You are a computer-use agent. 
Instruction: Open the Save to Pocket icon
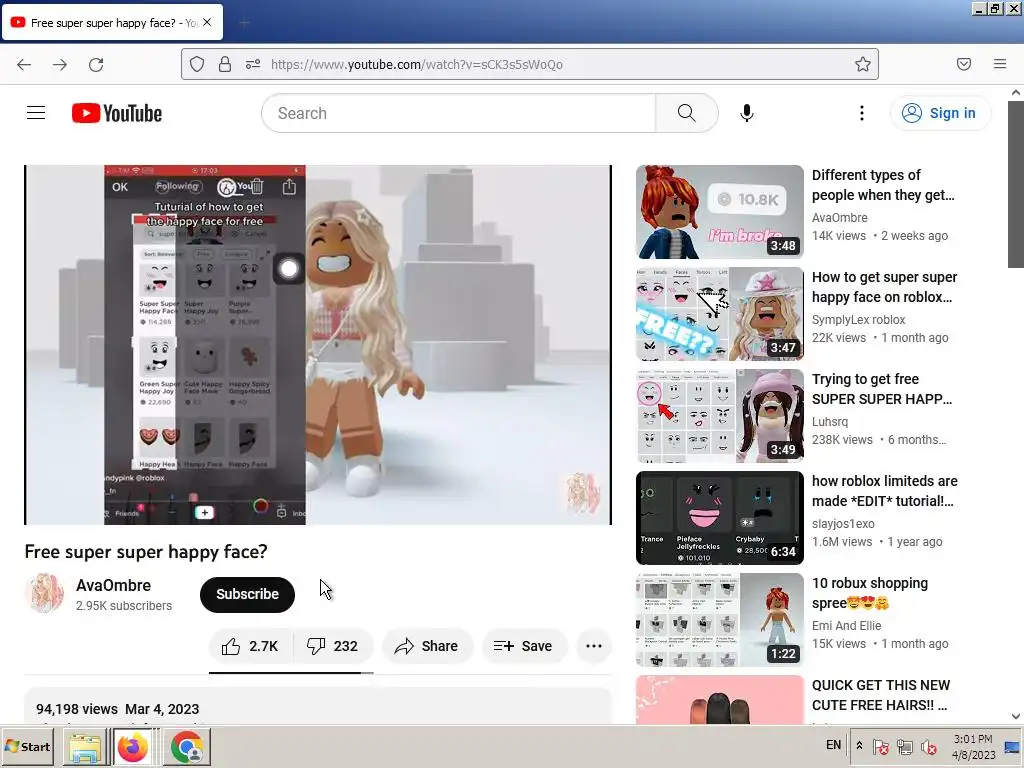(964, 64)
